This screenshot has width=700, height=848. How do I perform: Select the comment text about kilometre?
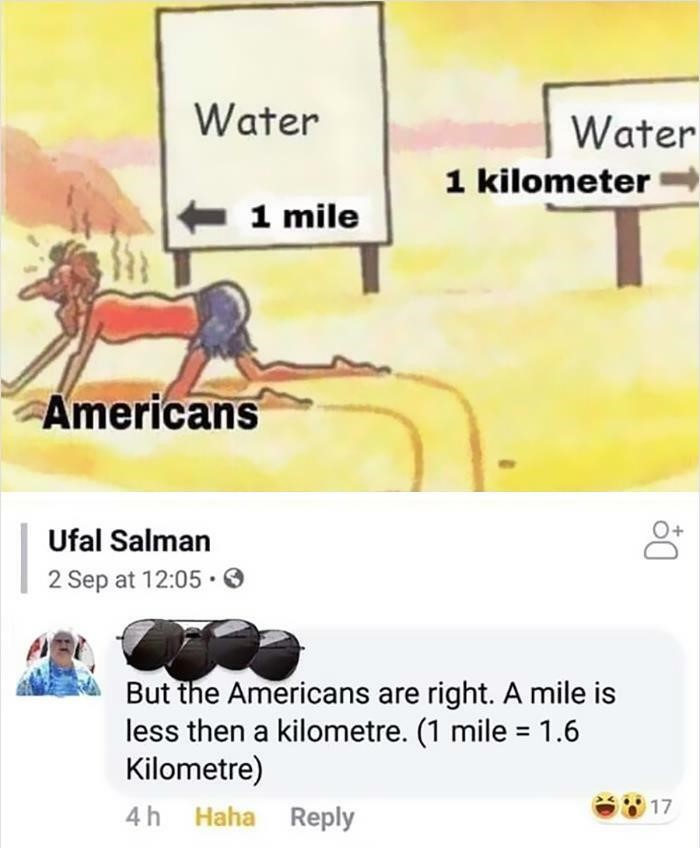click(x=371, y=731)
